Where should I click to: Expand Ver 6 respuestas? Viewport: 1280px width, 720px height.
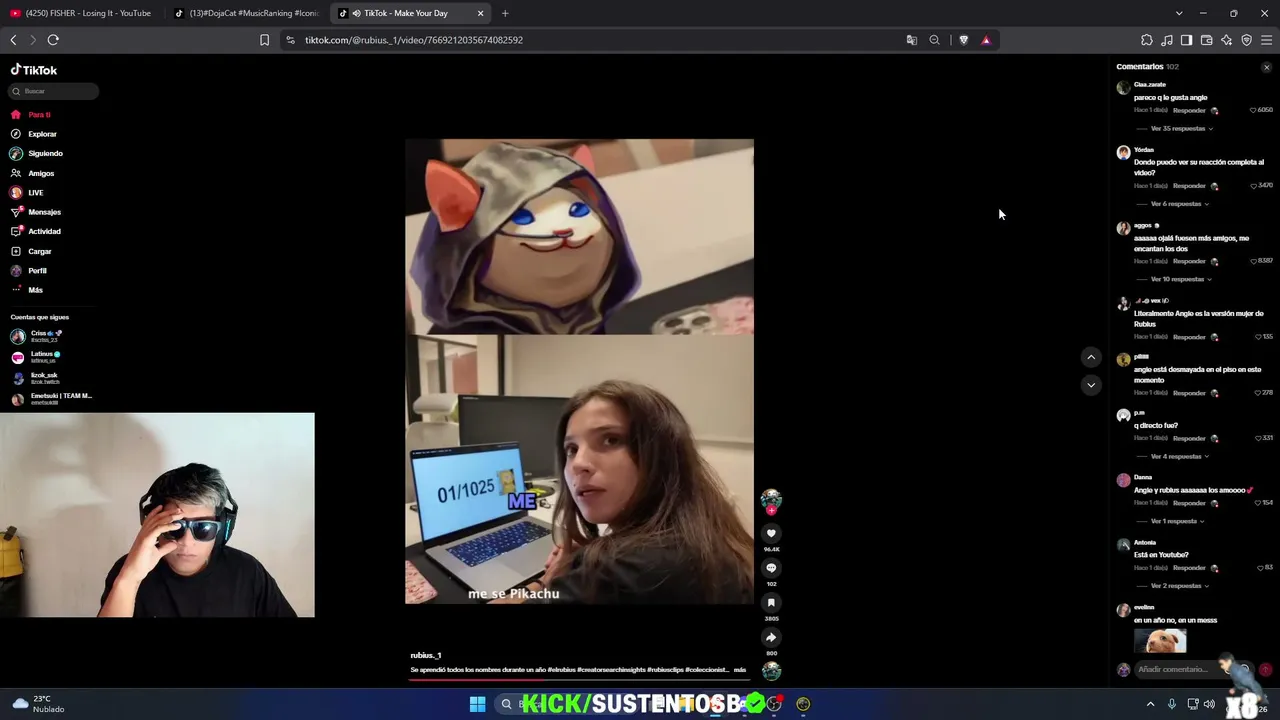click(x=1180, y=204)
